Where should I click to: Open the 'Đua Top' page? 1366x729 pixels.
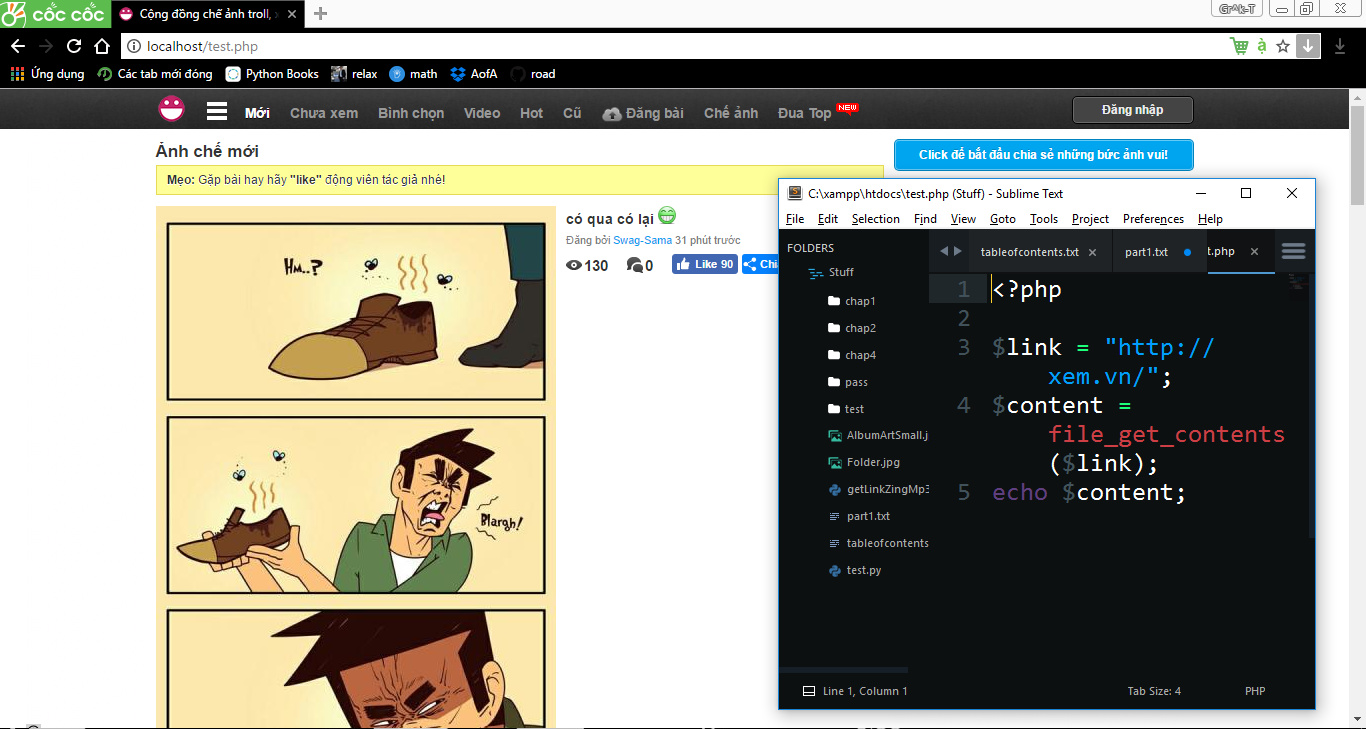click(x=805, y=113)
